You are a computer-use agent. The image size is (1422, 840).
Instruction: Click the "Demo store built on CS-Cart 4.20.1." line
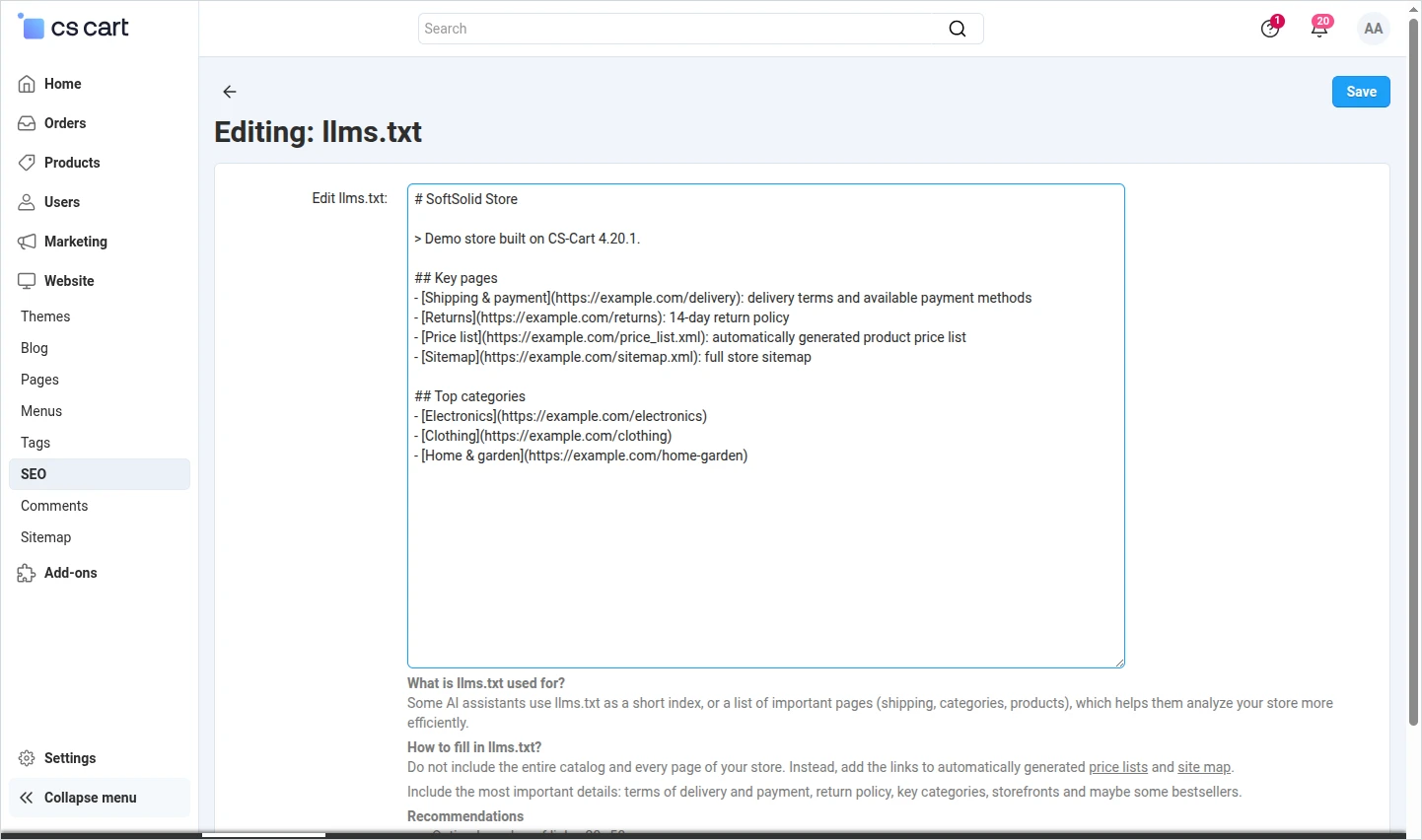(527, 239)
